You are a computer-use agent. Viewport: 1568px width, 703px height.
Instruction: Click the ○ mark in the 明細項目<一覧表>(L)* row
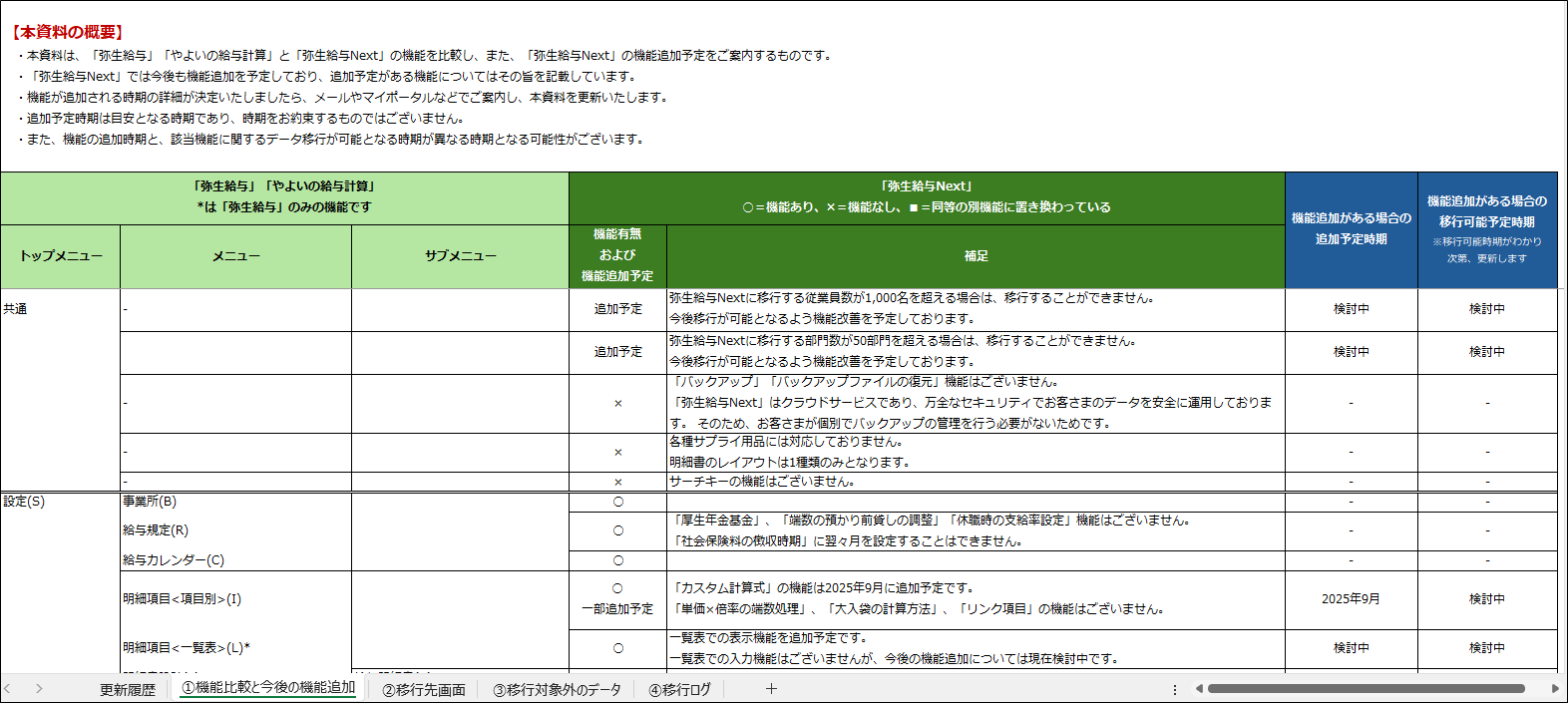tap(617, 648)
